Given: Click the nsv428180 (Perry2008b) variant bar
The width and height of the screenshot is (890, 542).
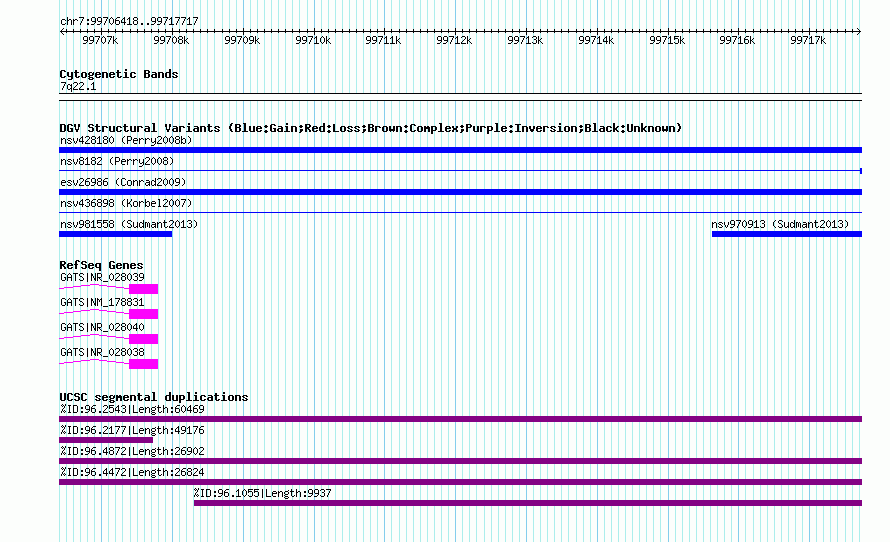Looking at the screenshot, I should [x=460, y=150].
